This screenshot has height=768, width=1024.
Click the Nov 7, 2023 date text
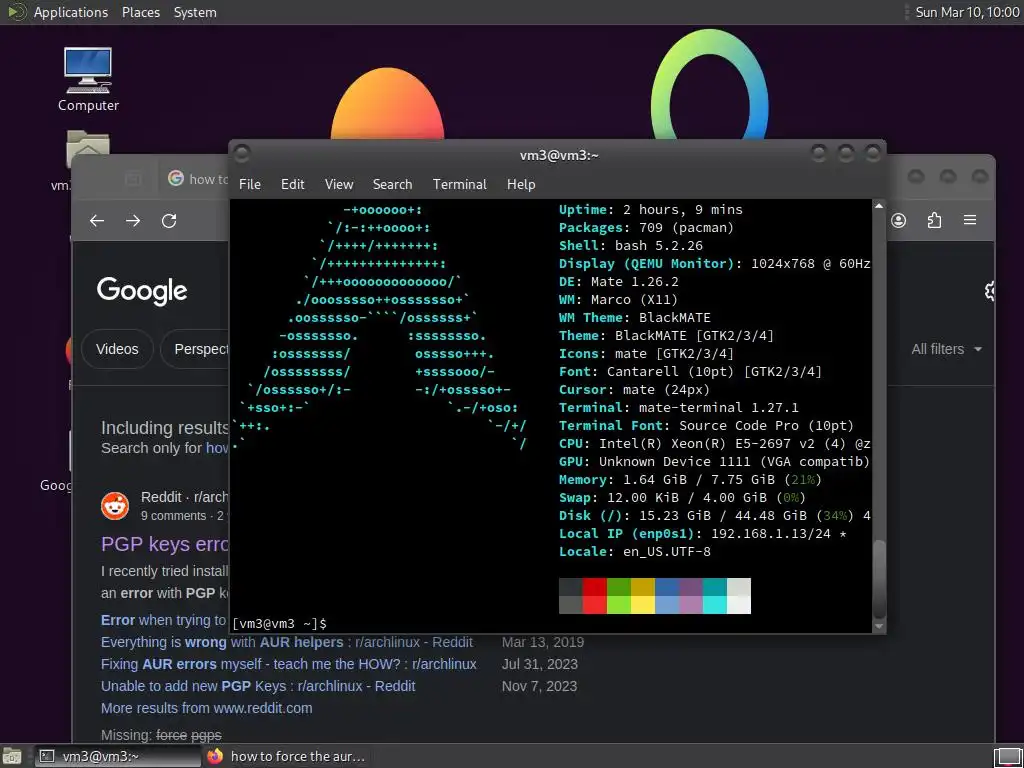click(539, 686)
